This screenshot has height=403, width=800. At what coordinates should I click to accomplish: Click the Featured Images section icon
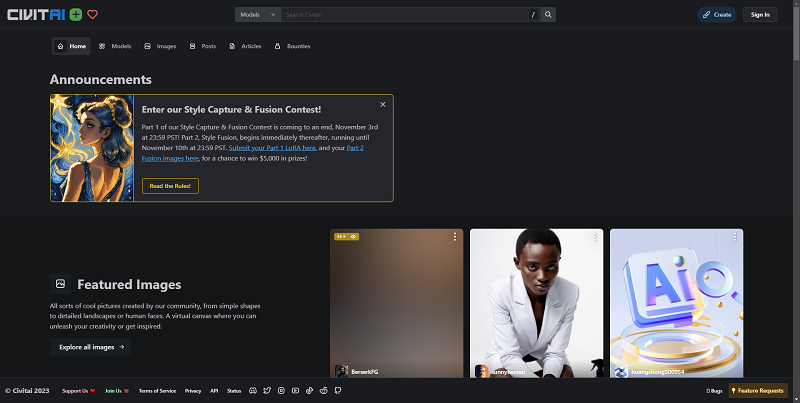tap(60, 284)
